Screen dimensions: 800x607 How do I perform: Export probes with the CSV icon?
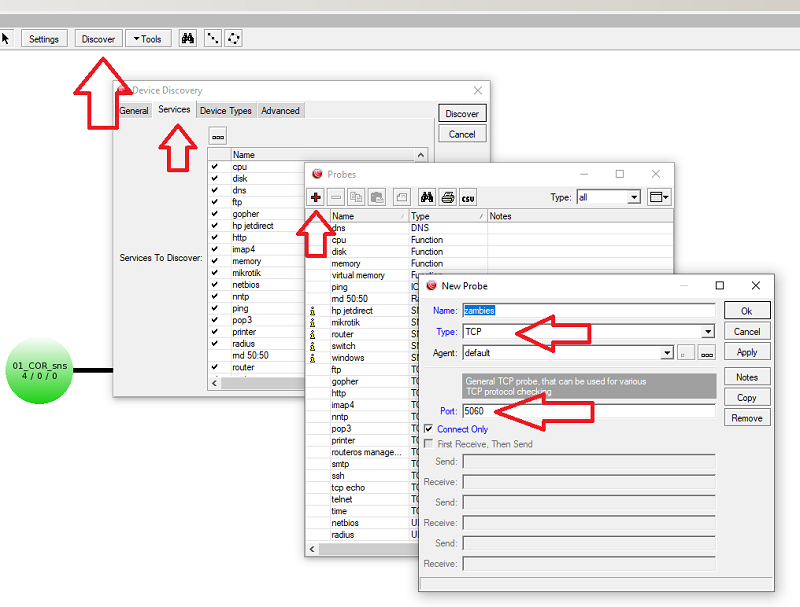click(468, 197)
